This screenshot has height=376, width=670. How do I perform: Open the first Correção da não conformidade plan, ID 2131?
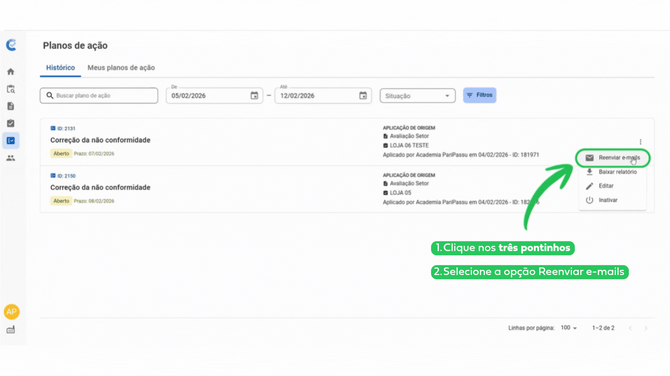tap(100, 140)
